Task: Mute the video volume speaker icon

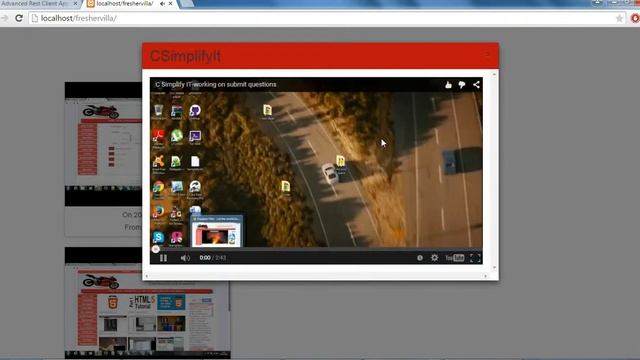Action: (185, 258)
